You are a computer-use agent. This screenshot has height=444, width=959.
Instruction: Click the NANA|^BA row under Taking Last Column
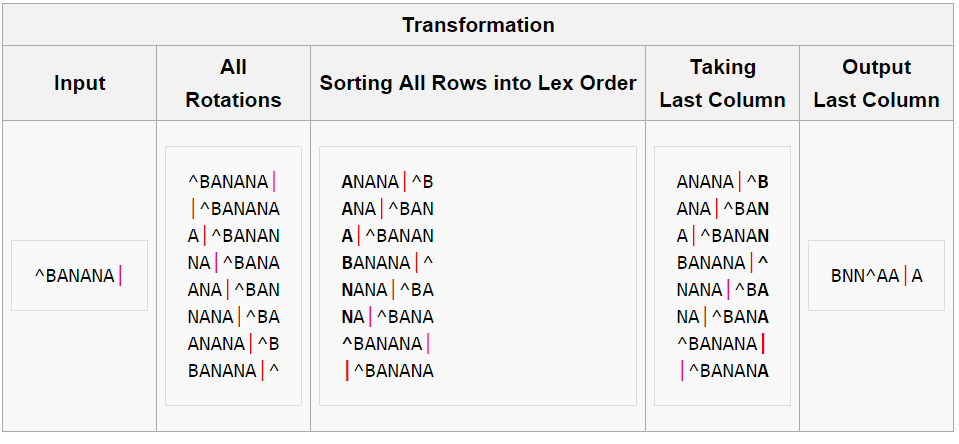click(722, 289)
